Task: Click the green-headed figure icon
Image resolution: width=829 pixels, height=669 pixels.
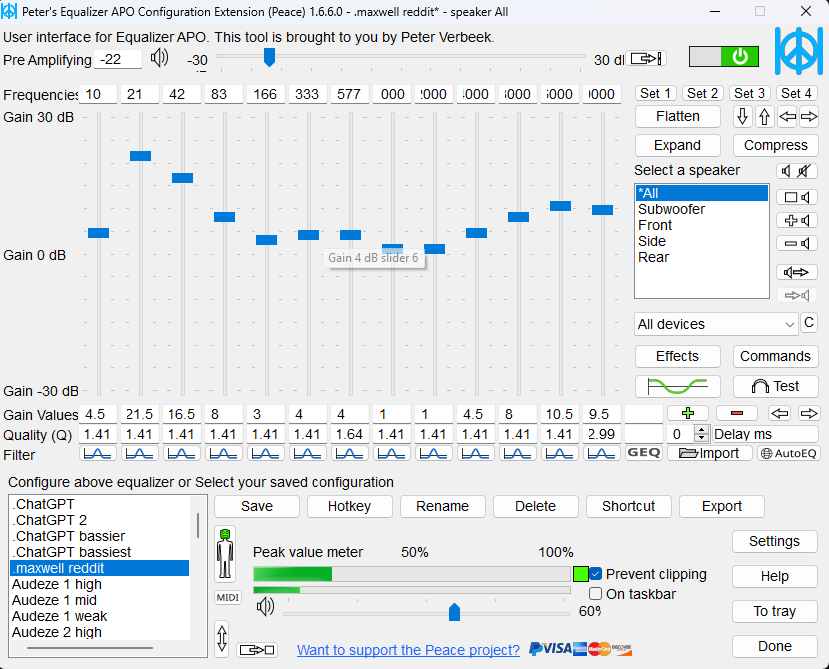Action: (225, 554)
